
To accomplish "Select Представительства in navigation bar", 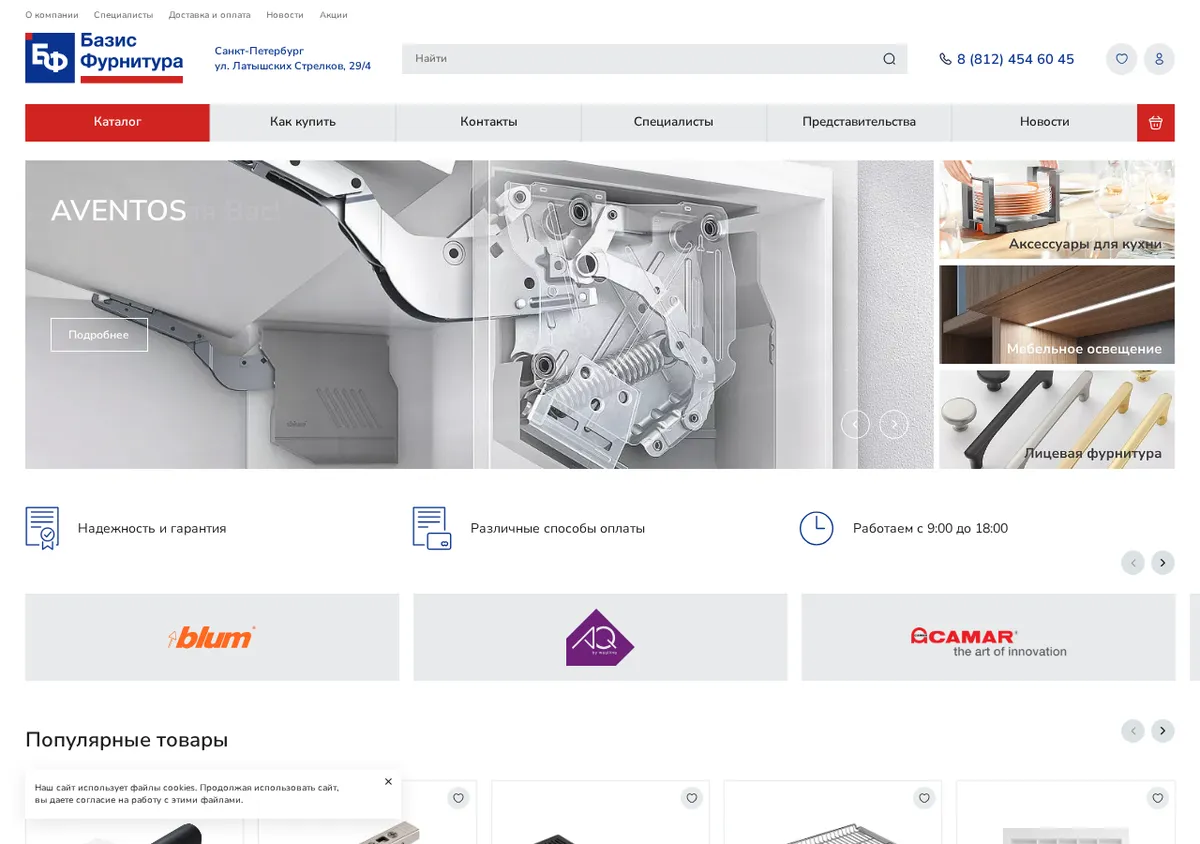I will tap(859, 122).
